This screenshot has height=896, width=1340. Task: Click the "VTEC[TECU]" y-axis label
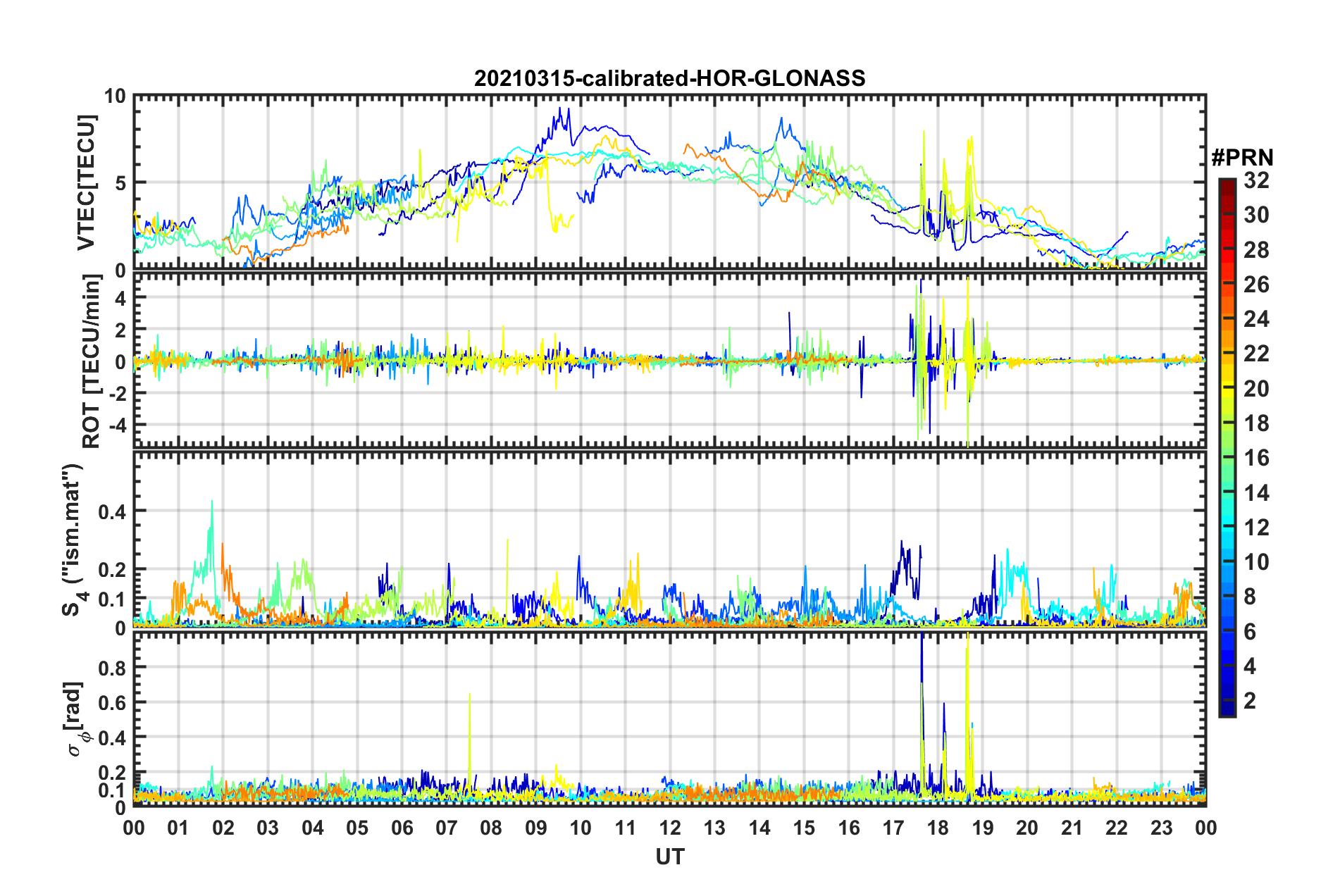click(x=86, y=182)
